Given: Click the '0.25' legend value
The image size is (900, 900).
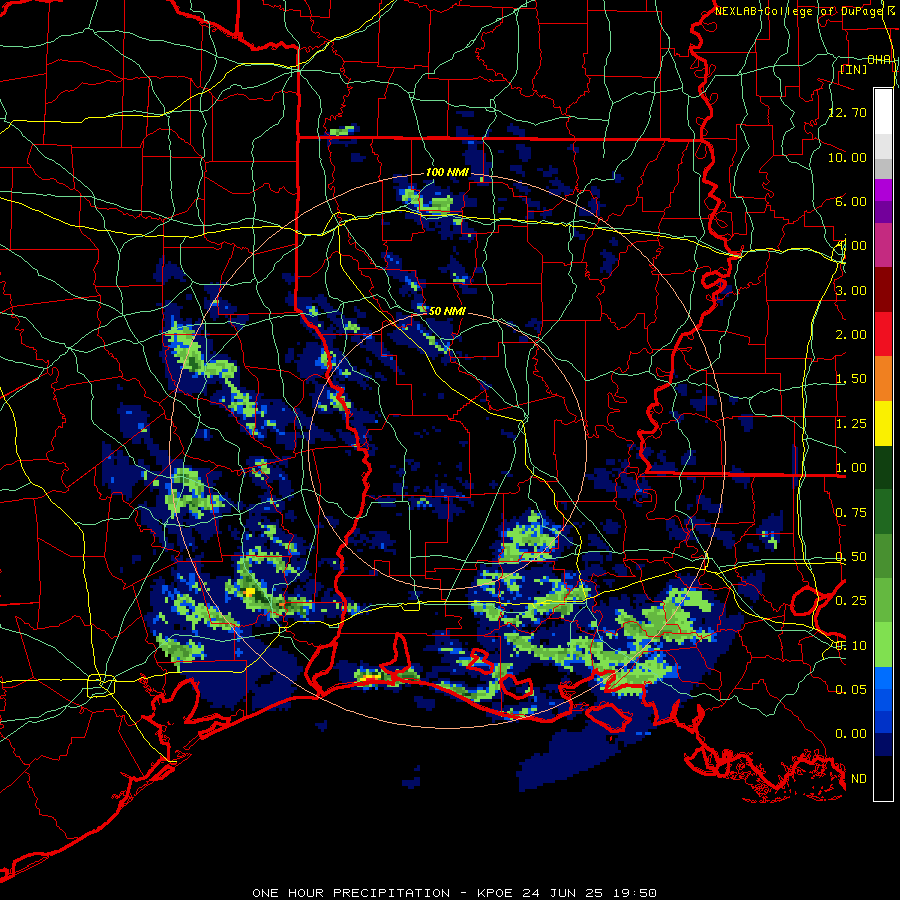Looking at the screenshot, I should (x=851, y=601).
